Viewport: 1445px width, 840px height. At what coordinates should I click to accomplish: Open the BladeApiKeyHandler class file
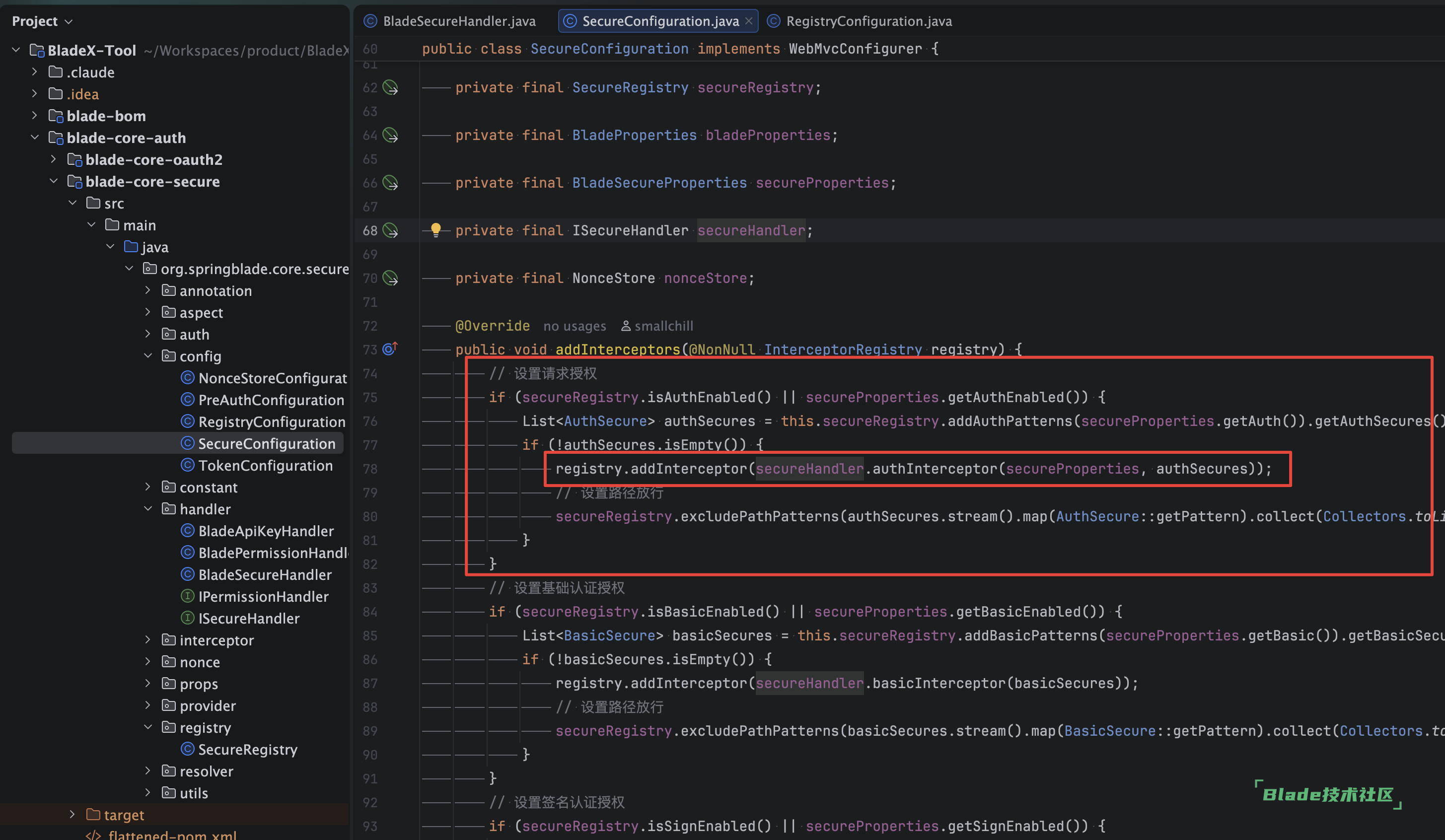[x=266, y=531]
